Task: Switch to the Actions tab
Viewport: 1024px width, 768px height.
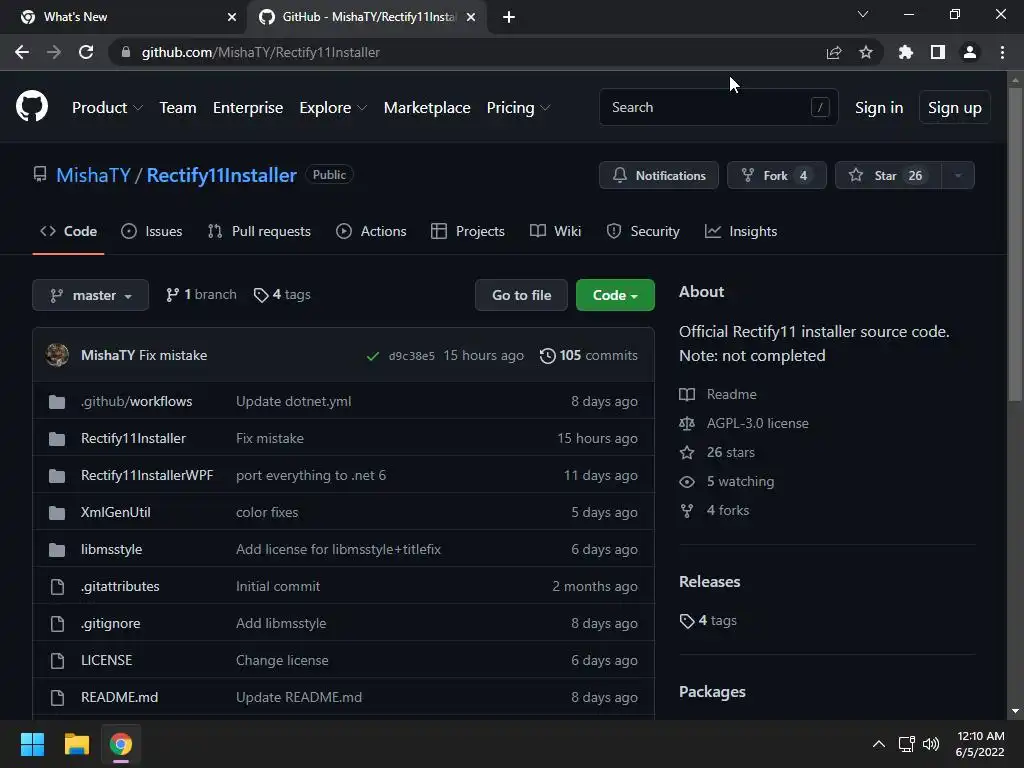Action: pyautogui.click(x=371, y=231)
